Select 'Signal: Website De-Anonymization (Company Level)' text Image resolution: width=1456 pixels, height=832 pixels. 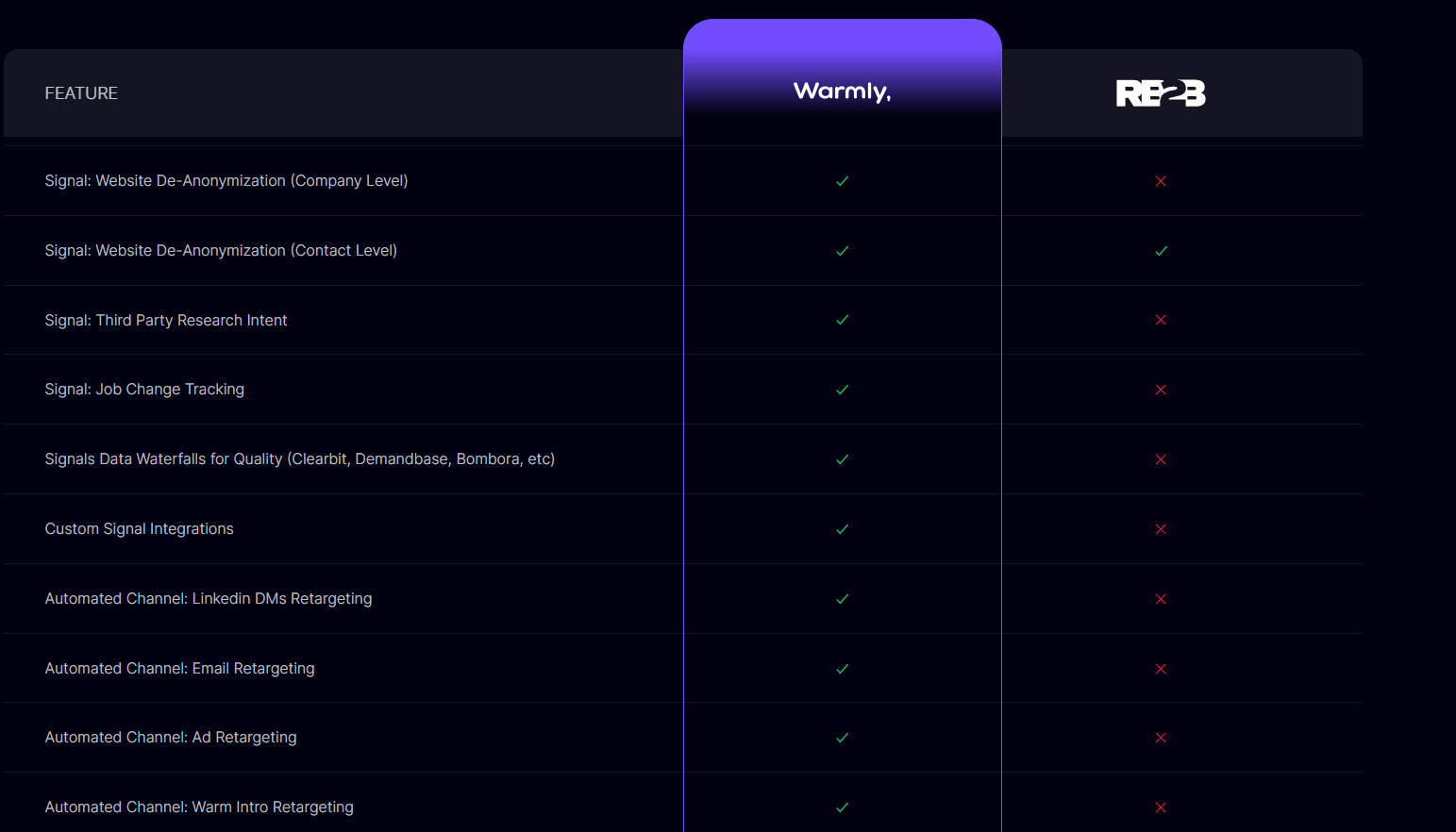(x=226, y=181)
